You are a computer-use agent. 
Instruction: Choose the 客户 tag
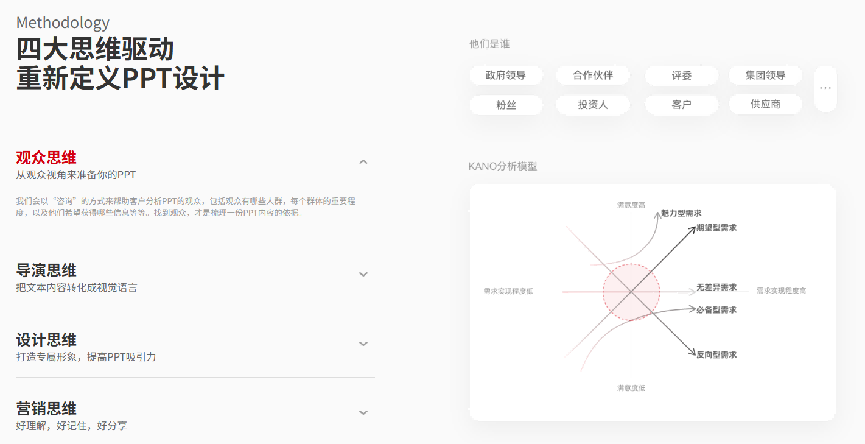point(682,104)
